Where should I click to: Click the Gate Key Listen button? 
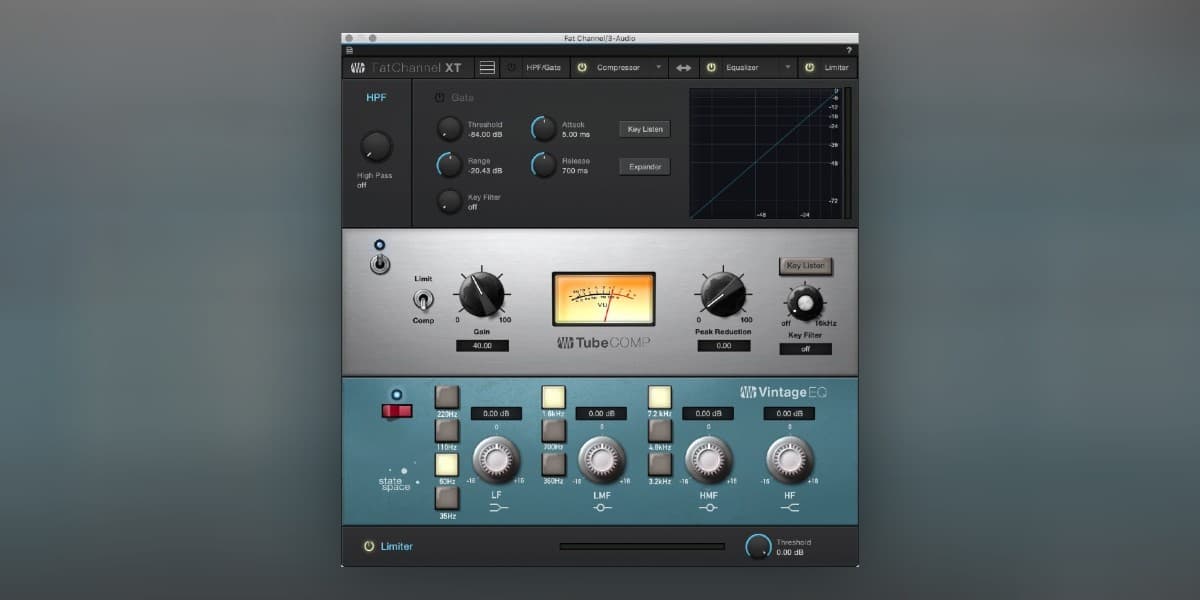coord(645,129)
